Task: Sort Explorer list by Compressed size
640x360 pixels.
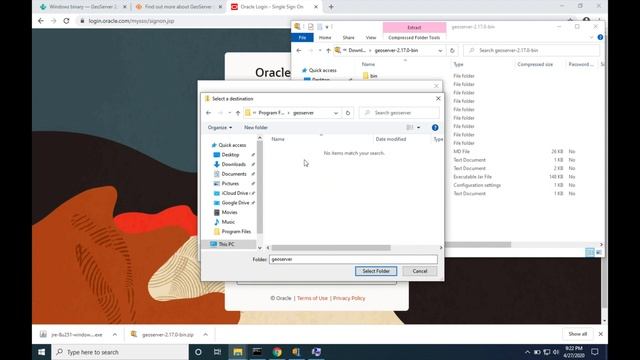Action: 535,64
